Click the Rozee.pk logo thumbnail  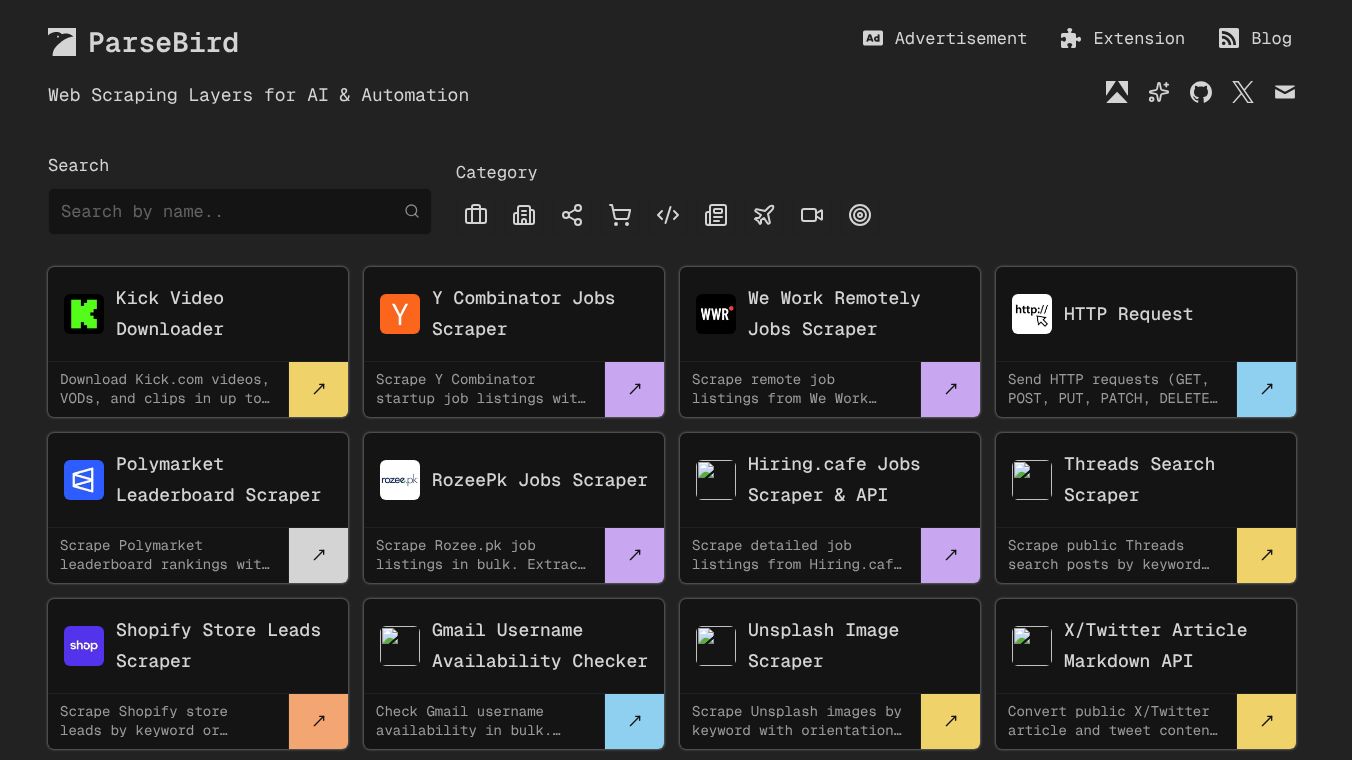(400, 480)
